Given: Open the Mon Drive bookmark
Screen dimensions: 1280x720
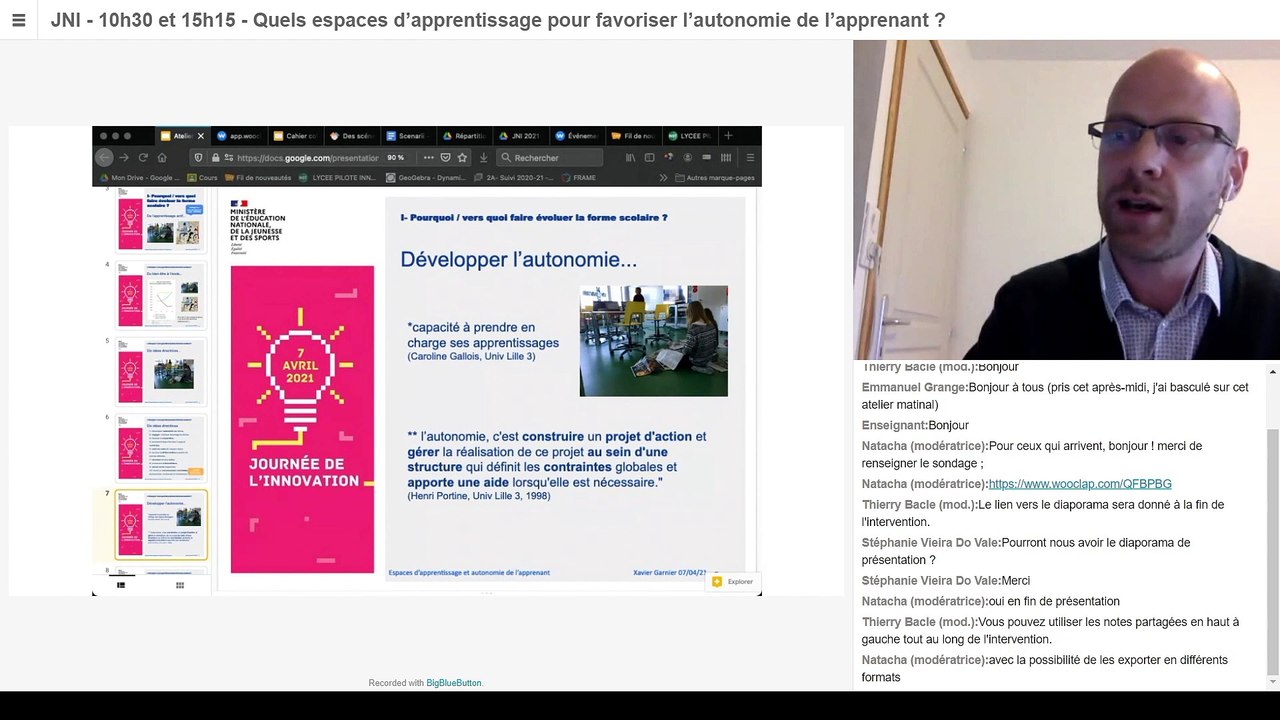Looking at the screenshot, I should [138, 177].
